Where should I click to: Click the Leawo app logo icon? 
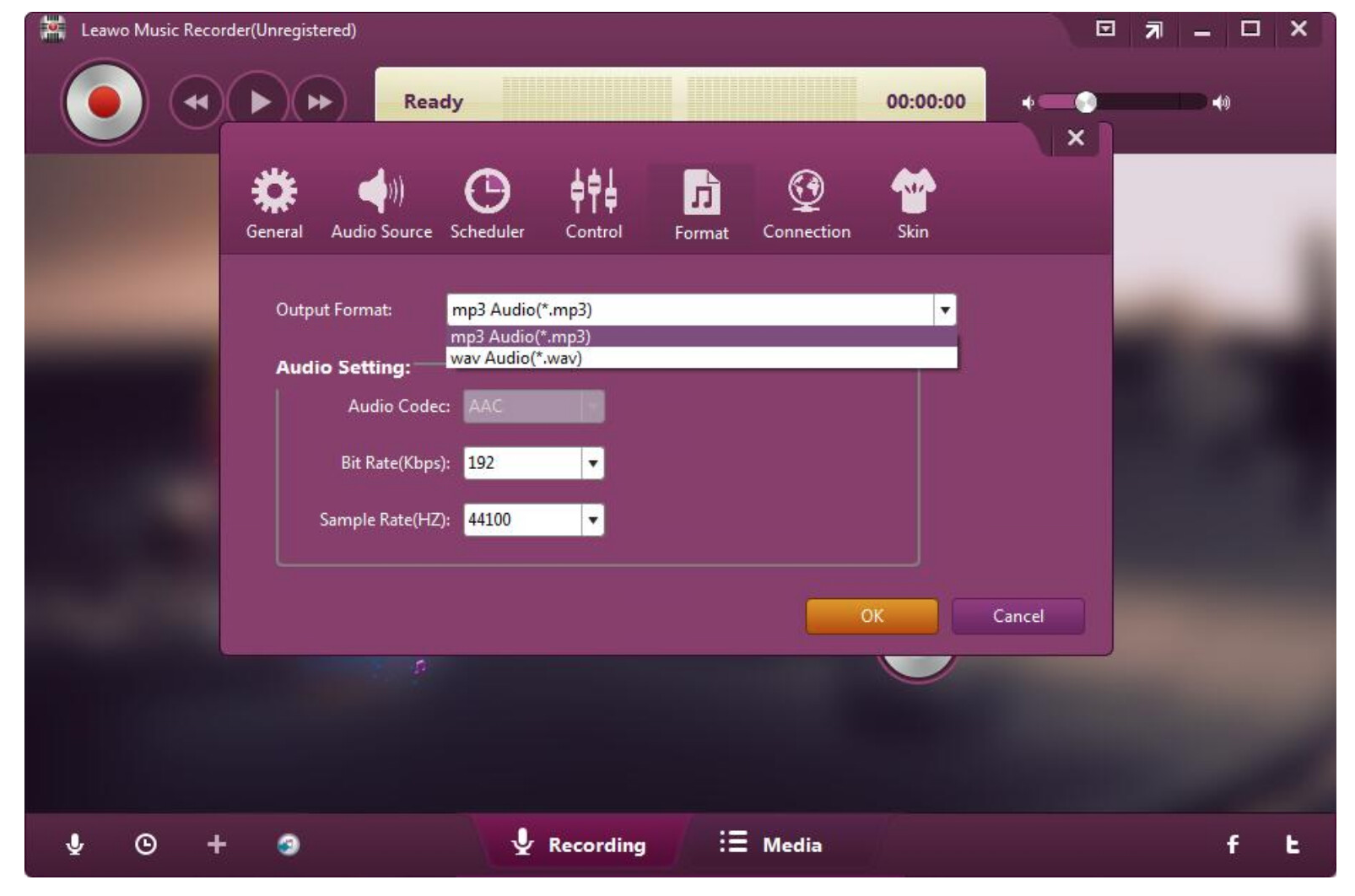[53, 30]
